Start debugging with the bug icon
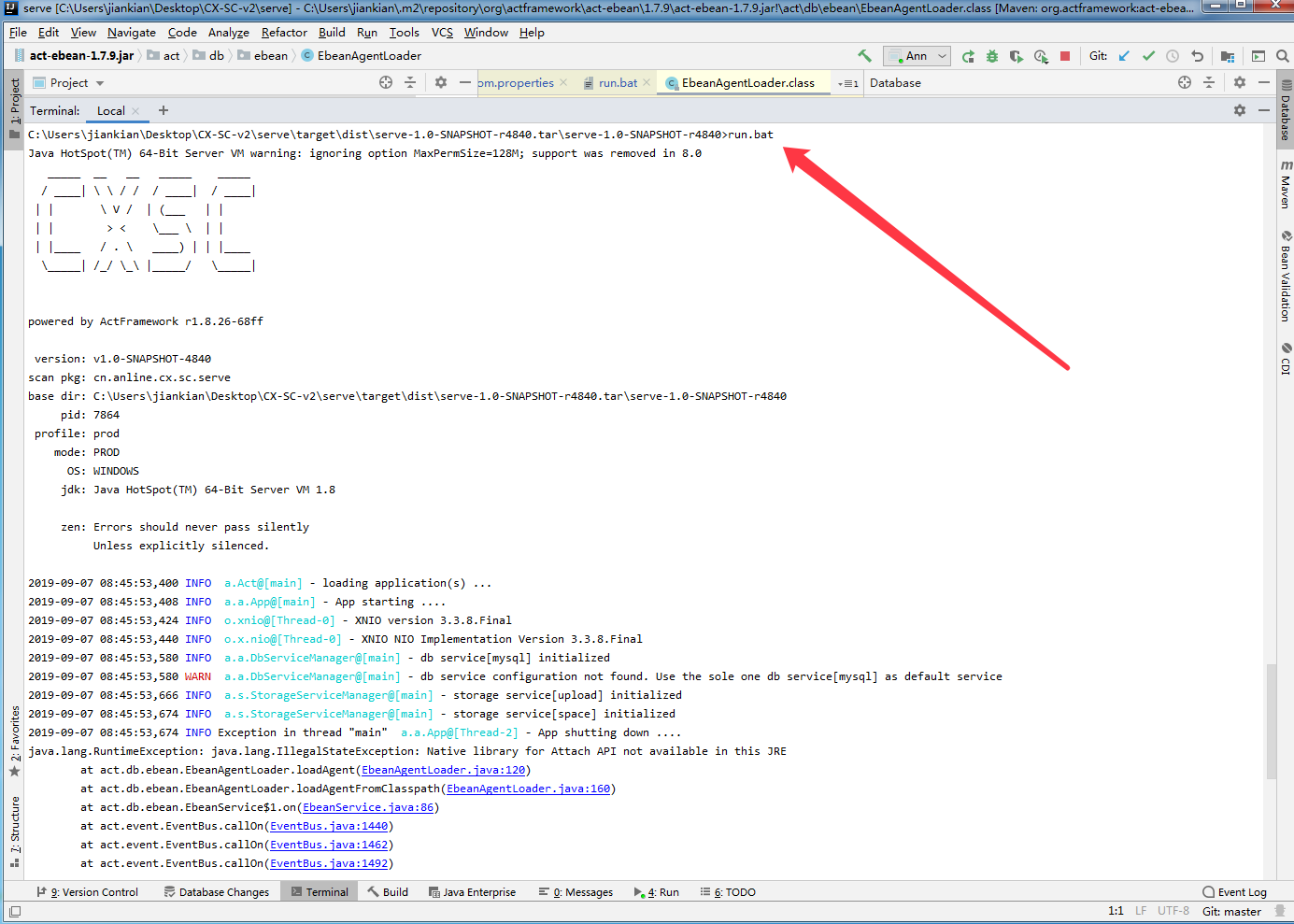 tap(991, 56)
